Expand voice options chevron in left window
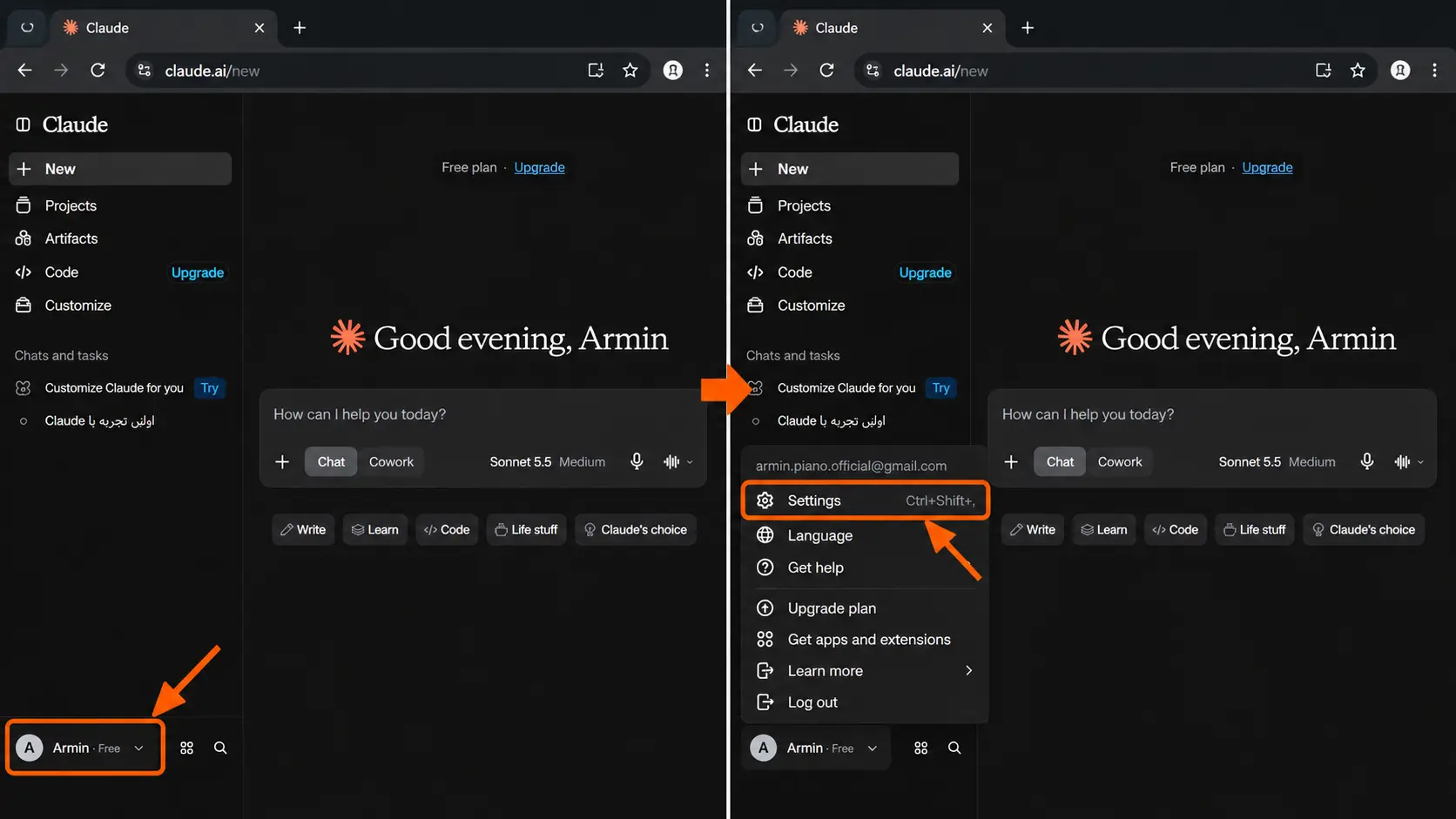Screen dimensions: 1456x819 click(690, 462)
